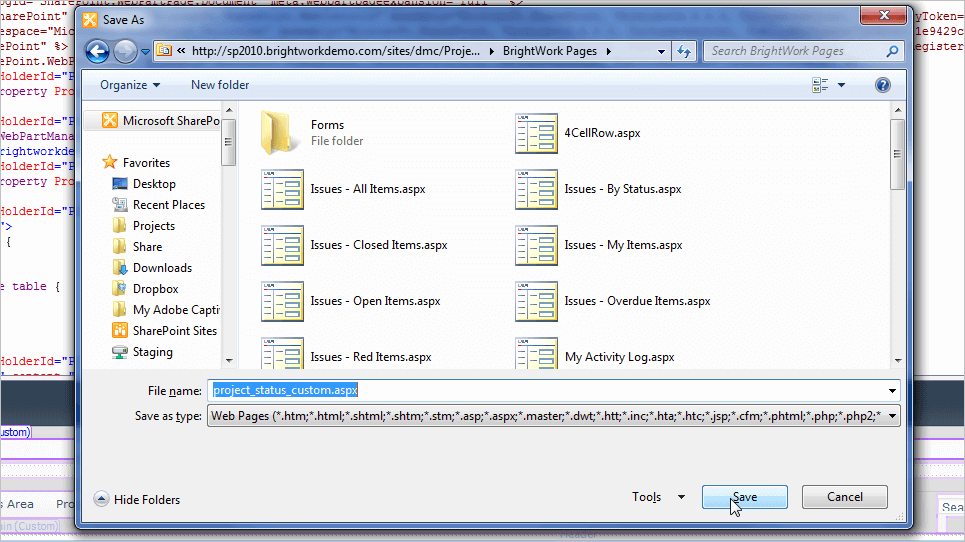Select the Issues - Closed Items.aspx icon
965x542 pixels.
[x=282, y=245]
